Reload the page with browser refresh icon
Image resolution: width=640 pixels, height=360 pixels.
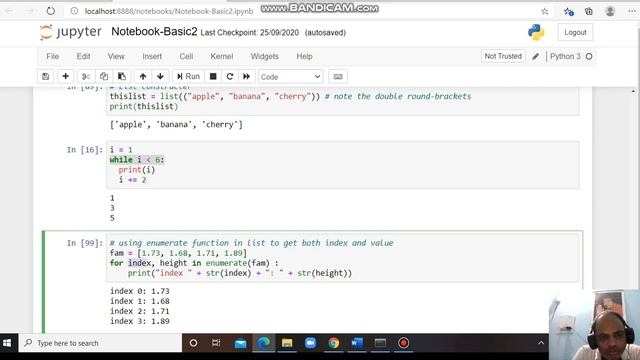click(51, 11)
